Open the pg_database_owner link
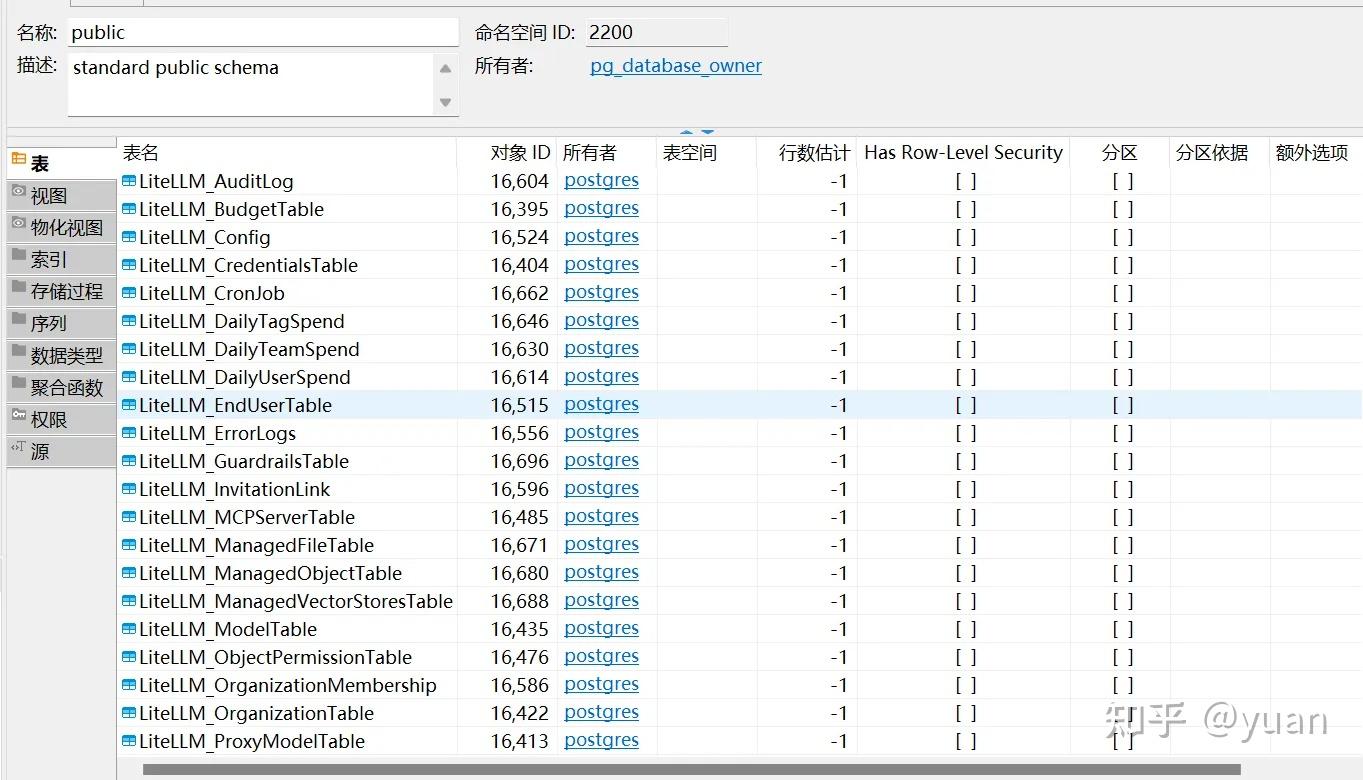The width and height of the screenshot is (1363, 780). [x=675, y=66]
